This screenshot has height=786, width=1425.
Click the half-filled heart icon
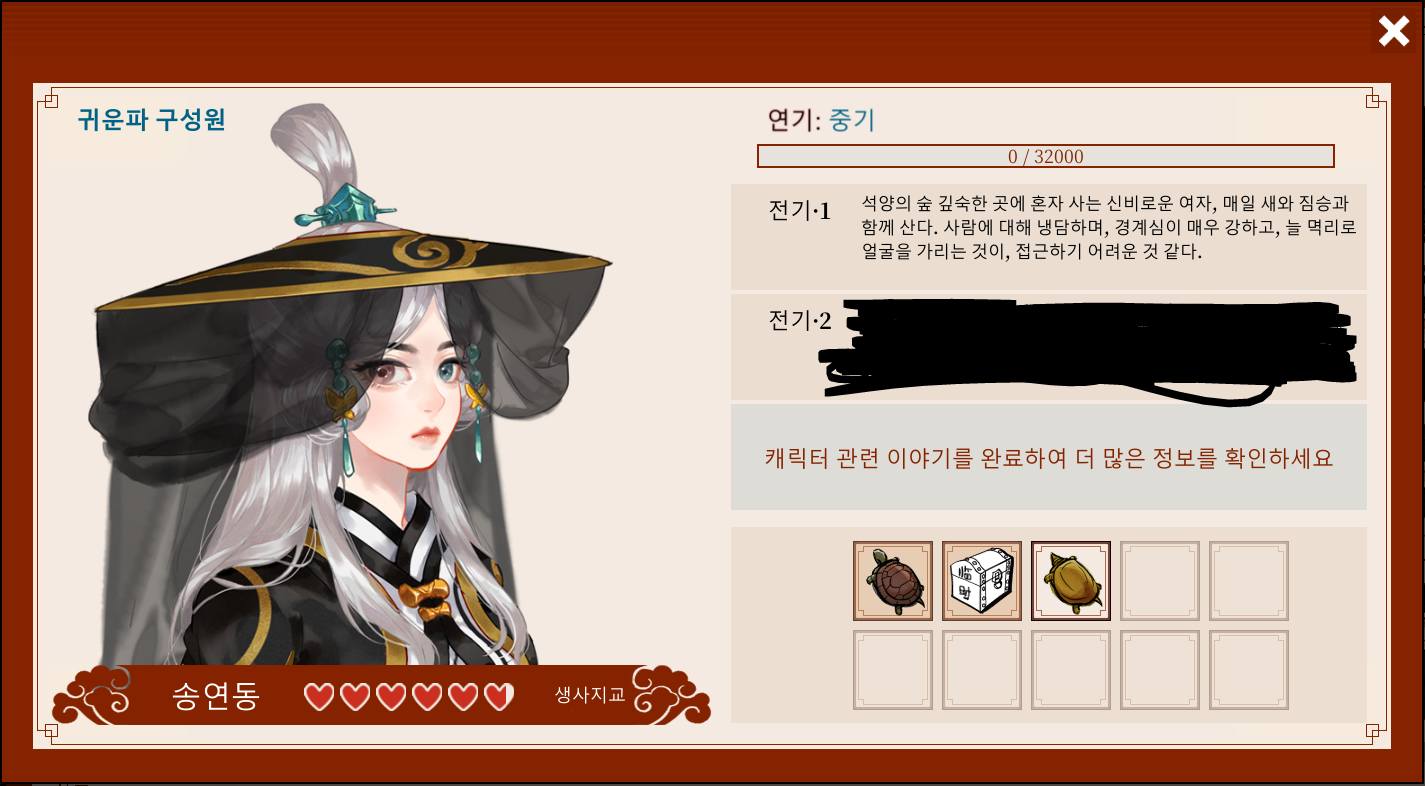(x=499, y=696)
